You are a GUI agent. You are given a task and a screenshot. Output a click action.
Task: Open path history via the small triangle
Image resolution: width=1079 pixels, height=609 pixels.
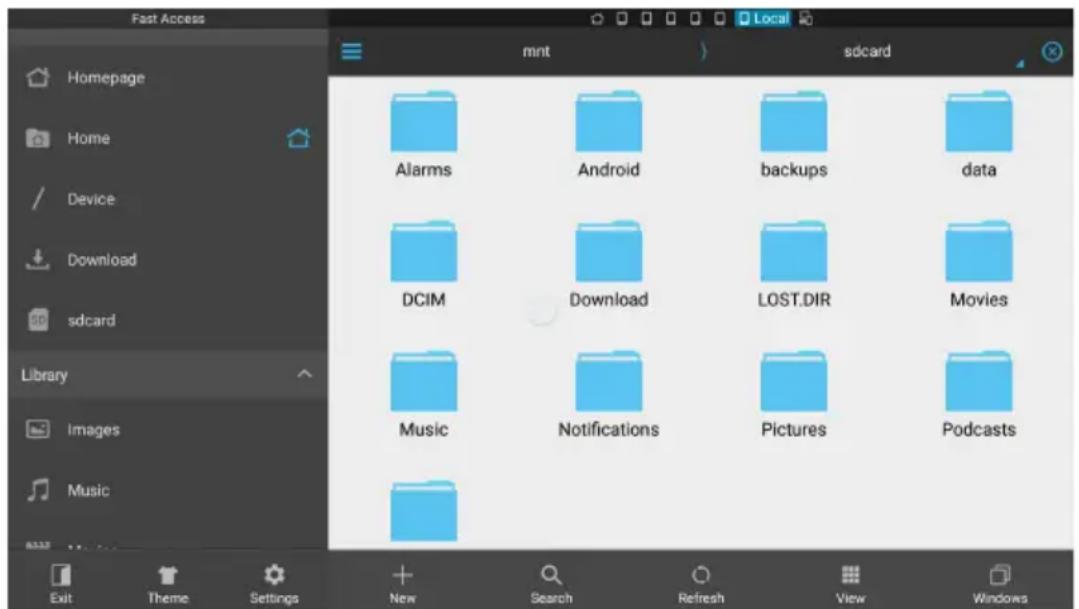(1021, 63)
